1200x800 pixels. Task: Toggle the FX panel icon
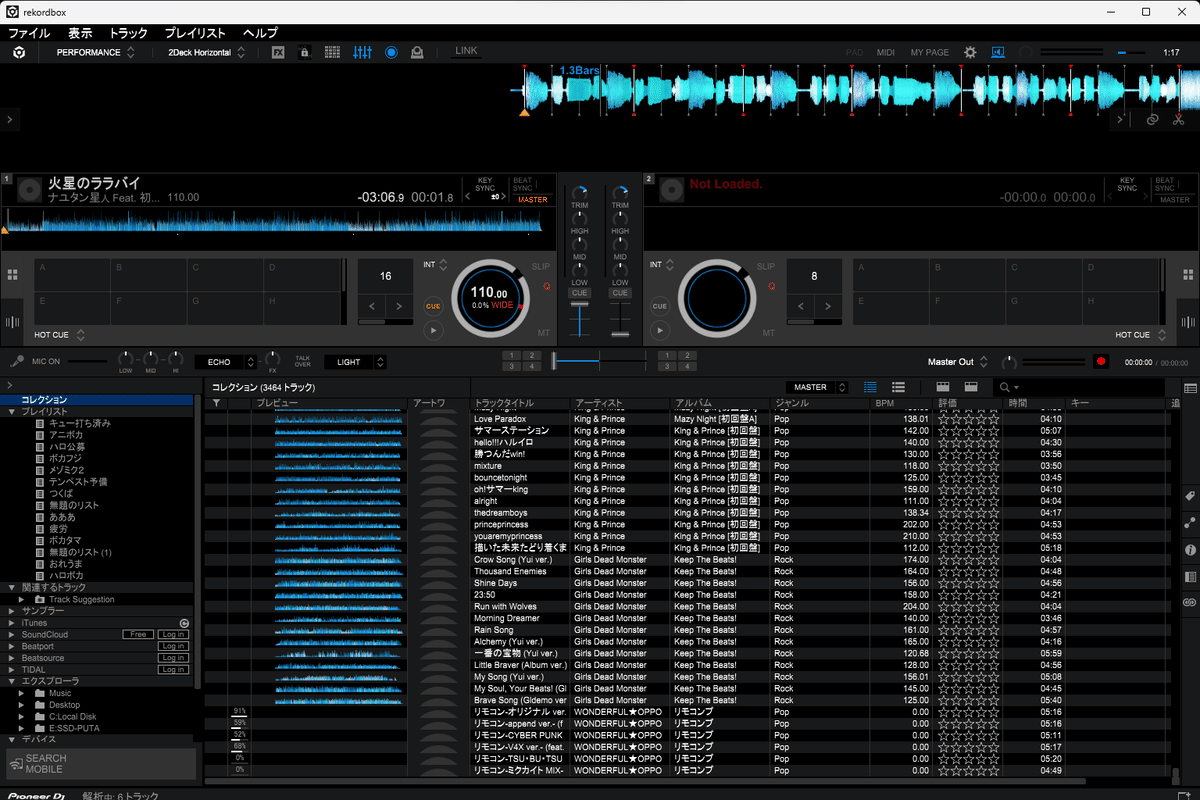[x=279, y=52]
